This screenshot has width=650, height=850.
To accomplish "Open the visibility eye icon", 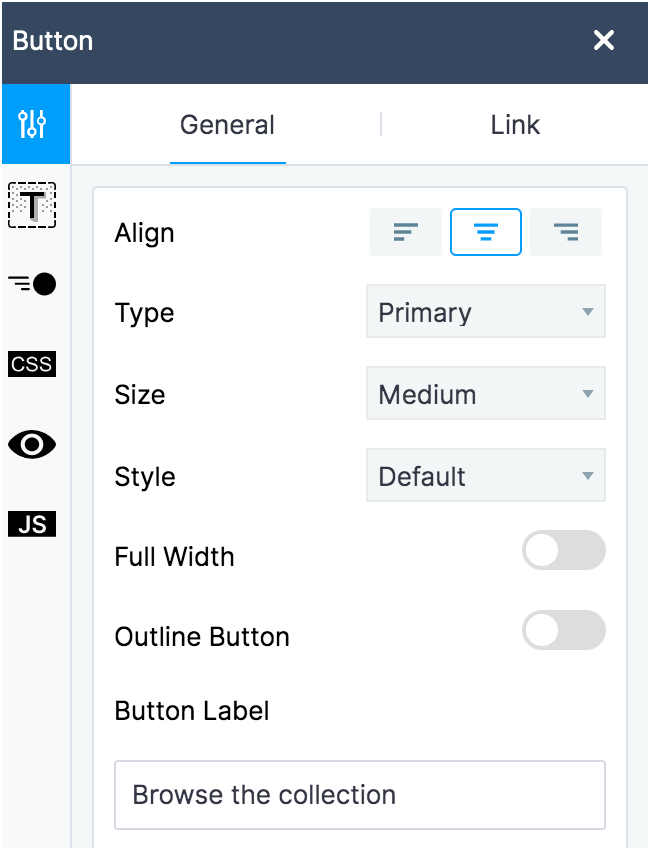I will coord(32,444).
